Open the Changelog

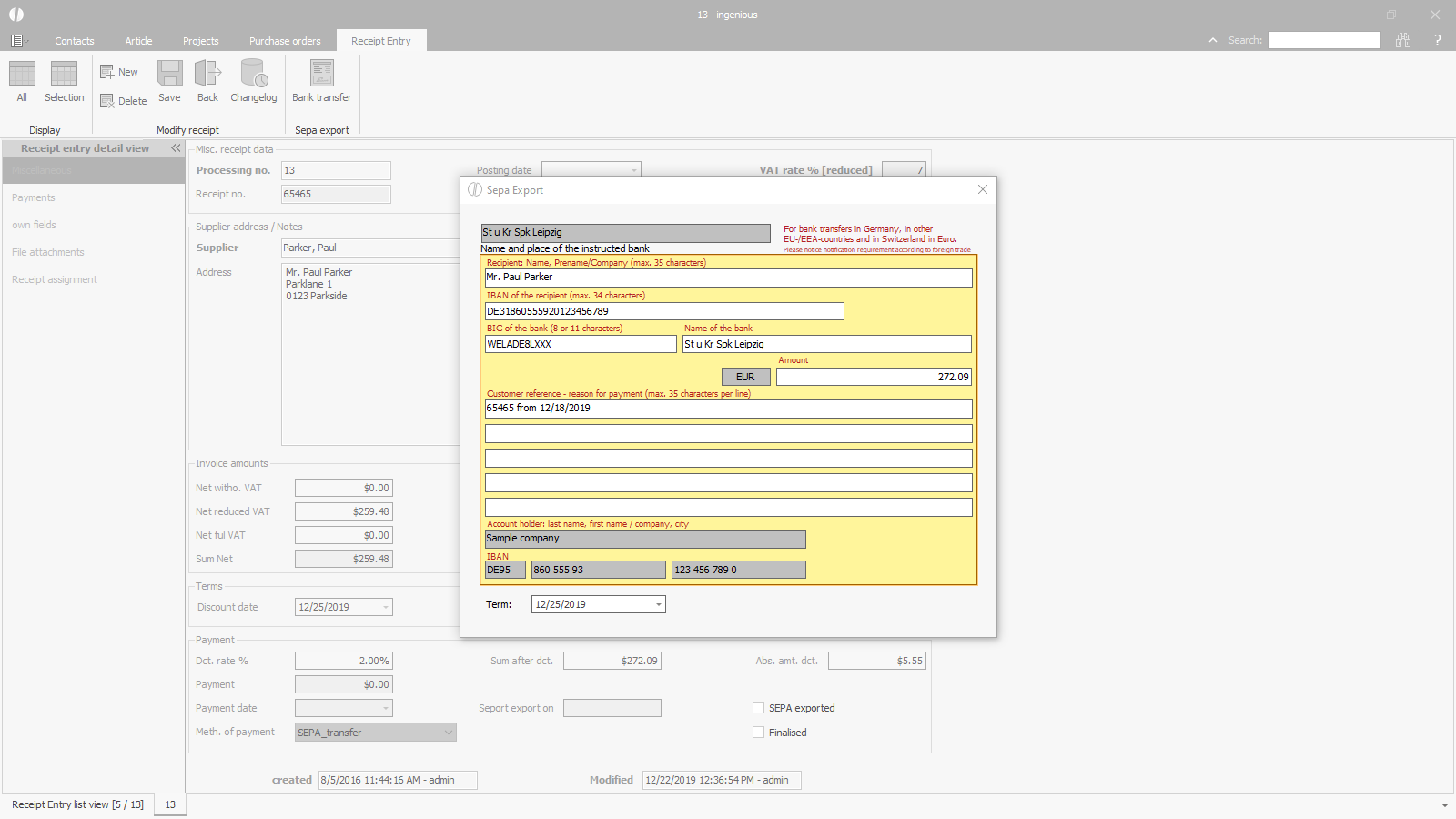[253, 81]
